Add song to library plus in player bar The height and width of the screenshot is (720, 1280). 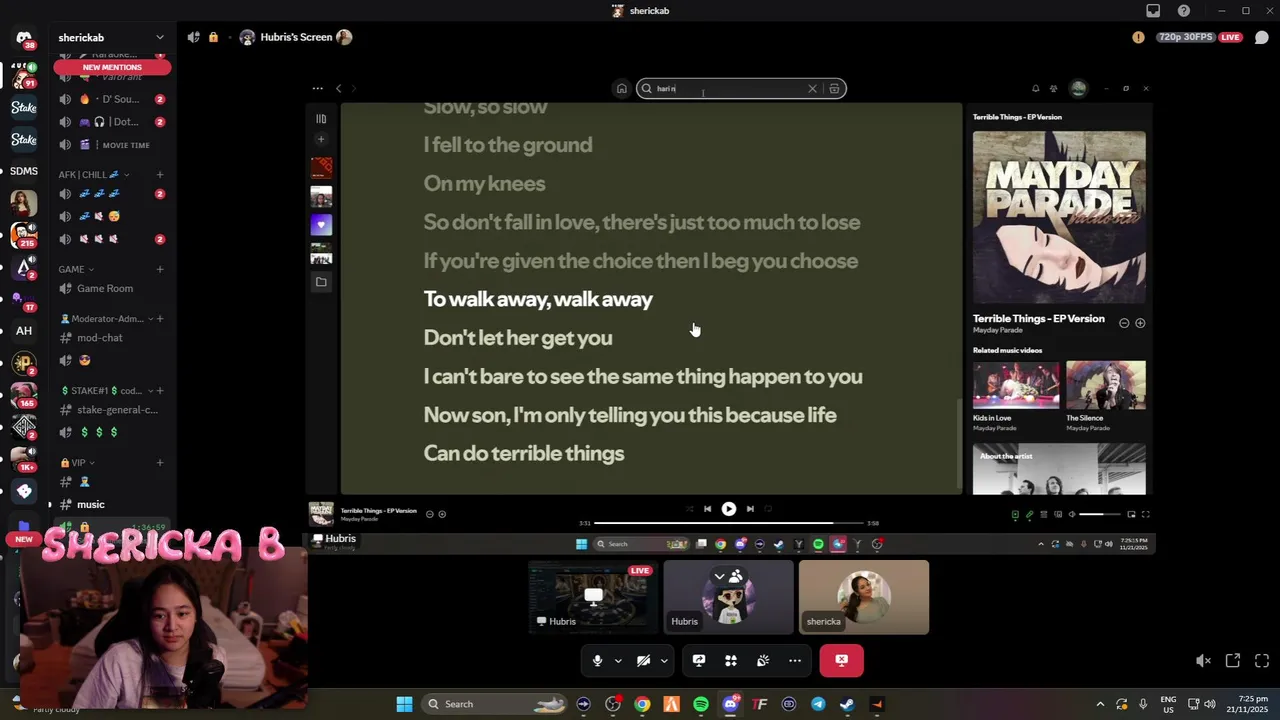tap(442, 514)
